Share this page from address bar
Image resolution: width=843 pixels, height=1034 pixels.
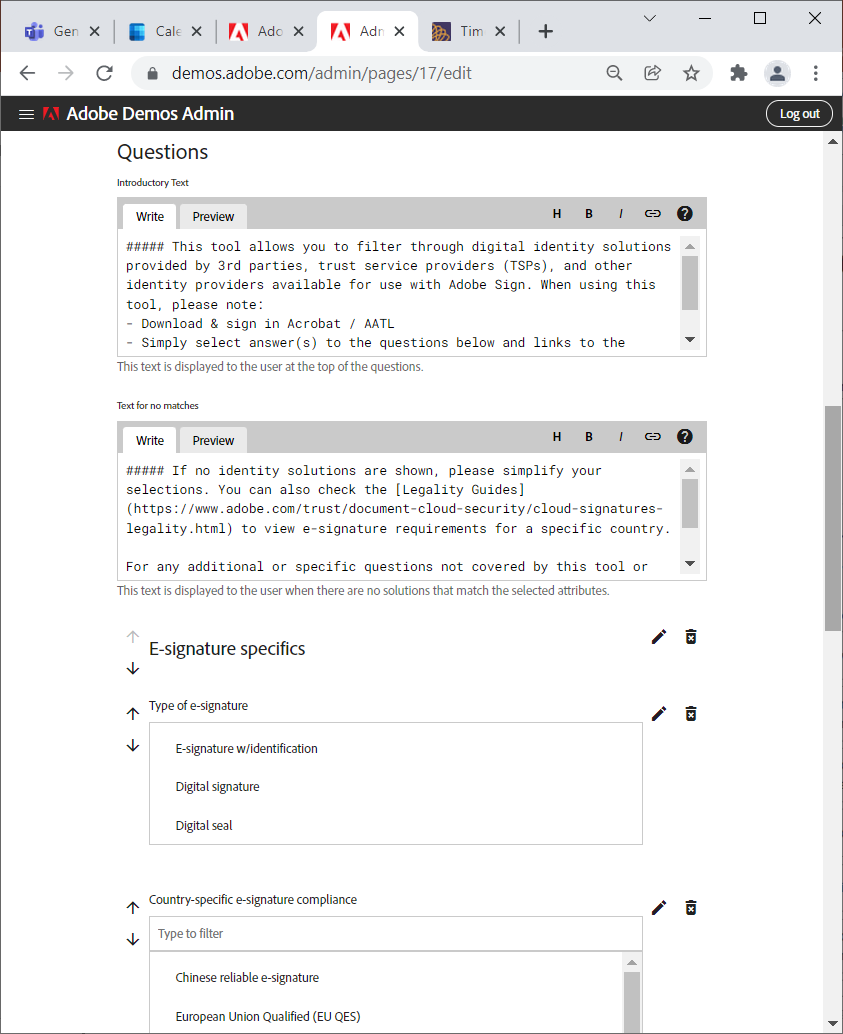[652, 73]
